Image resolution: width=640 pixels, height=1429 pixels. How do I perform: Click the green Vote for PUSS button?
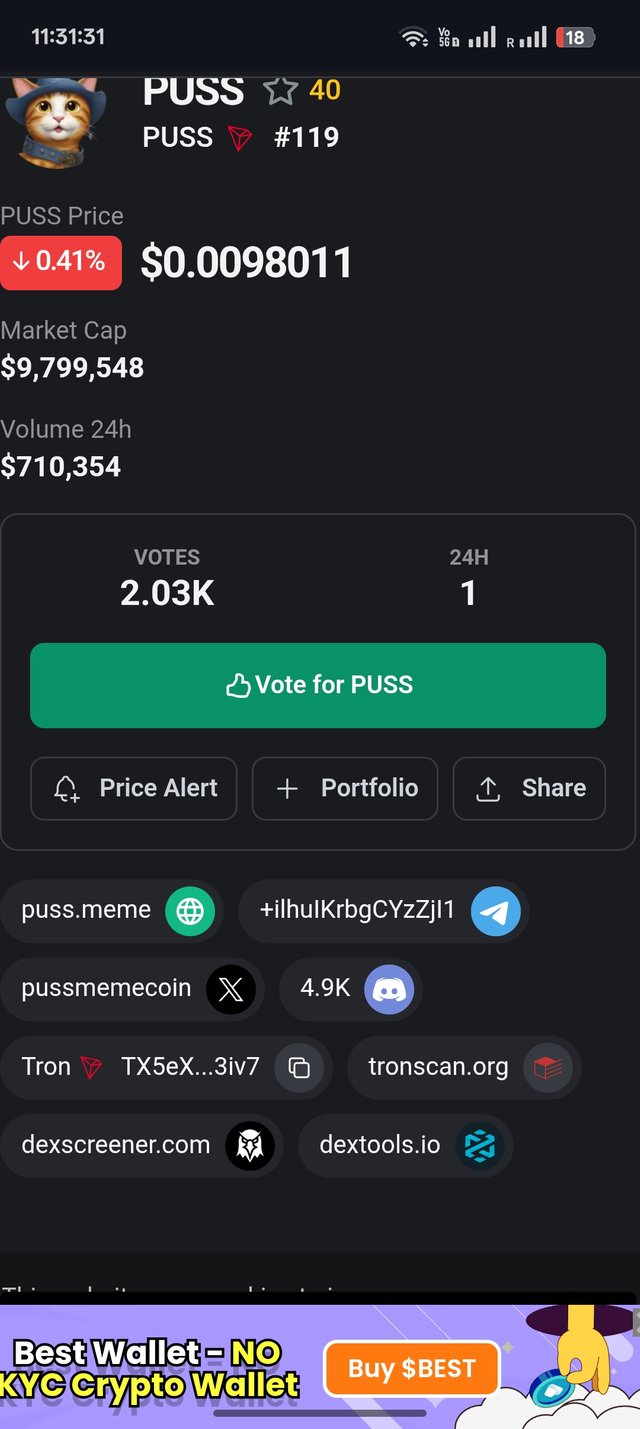[x=318, y=685]
